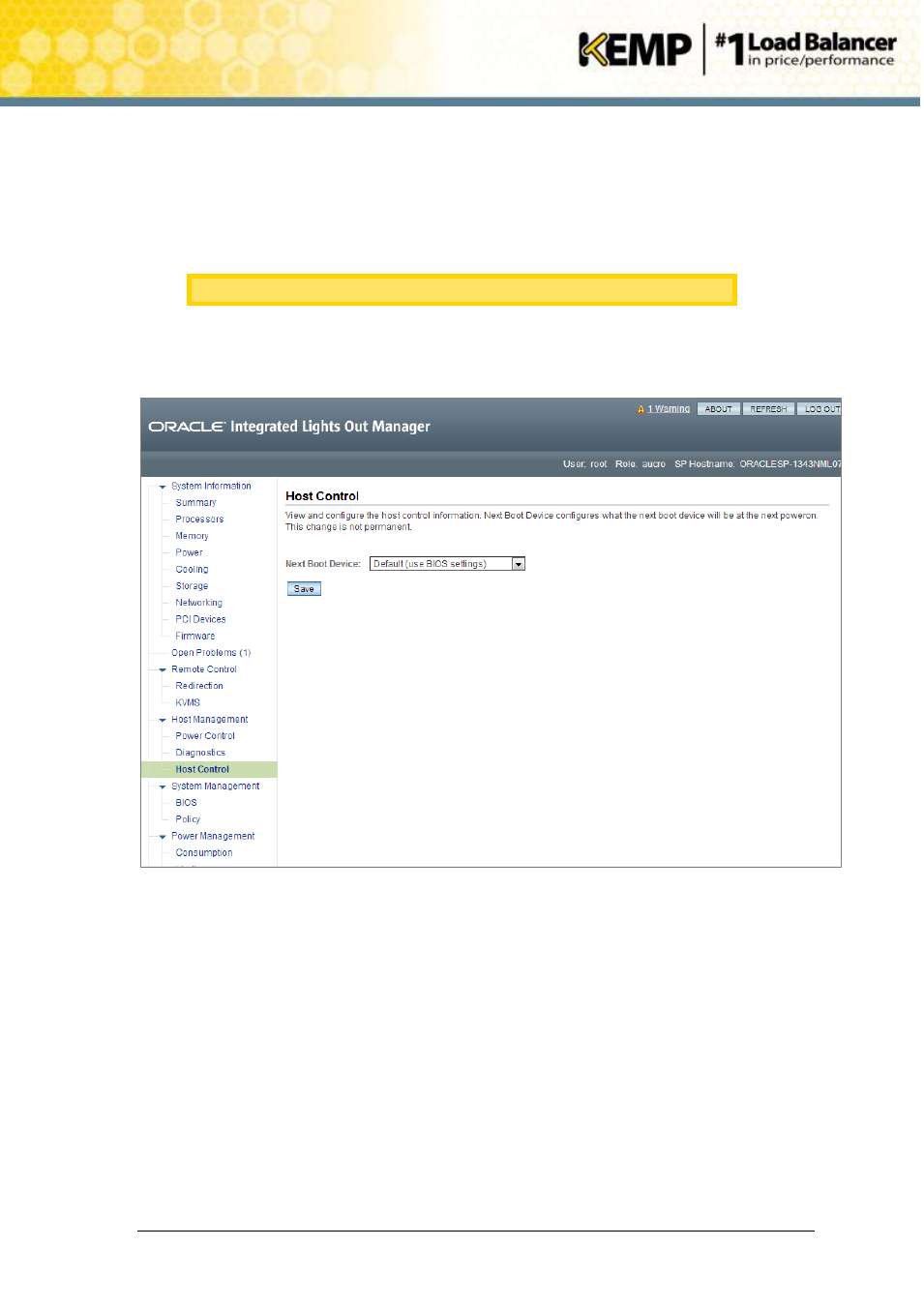The image size is (924, 1306).
Task: Click the Remote Control tree label
Action: [204, 669]
